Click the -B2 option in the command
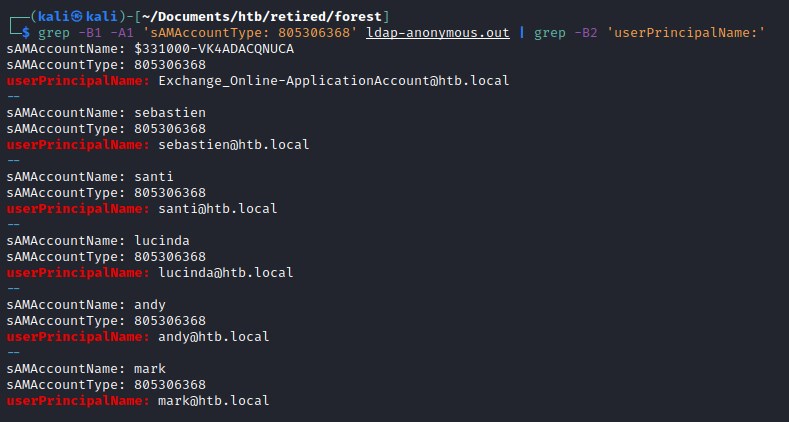The height and width of the screenshot is (422, 789). click(585, 33)
